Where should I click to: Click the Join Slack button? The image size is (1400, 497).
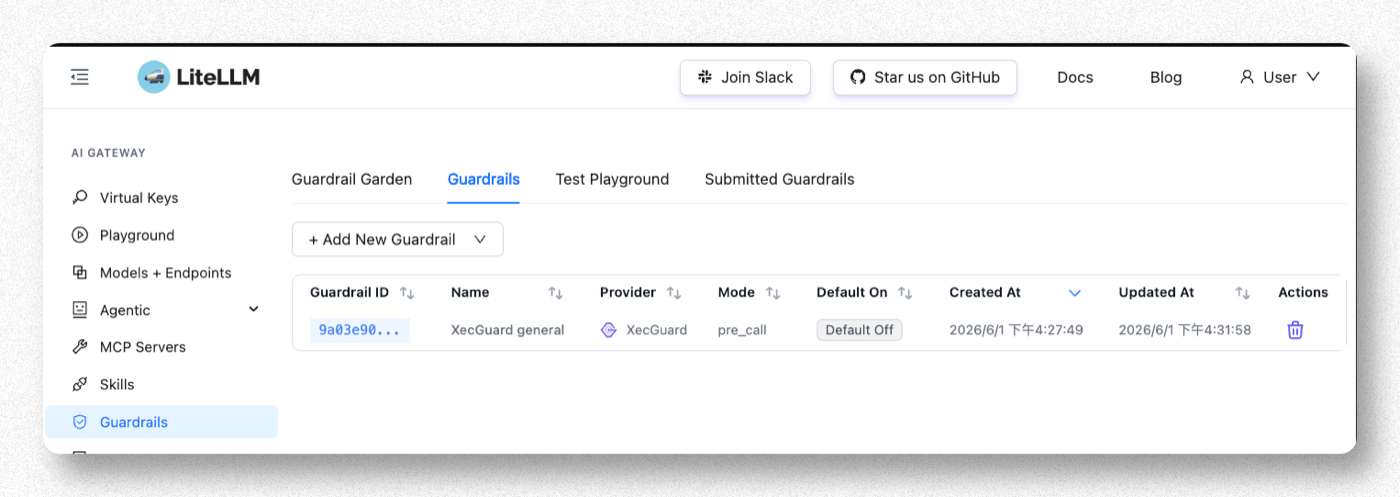(x=745, y=77)
